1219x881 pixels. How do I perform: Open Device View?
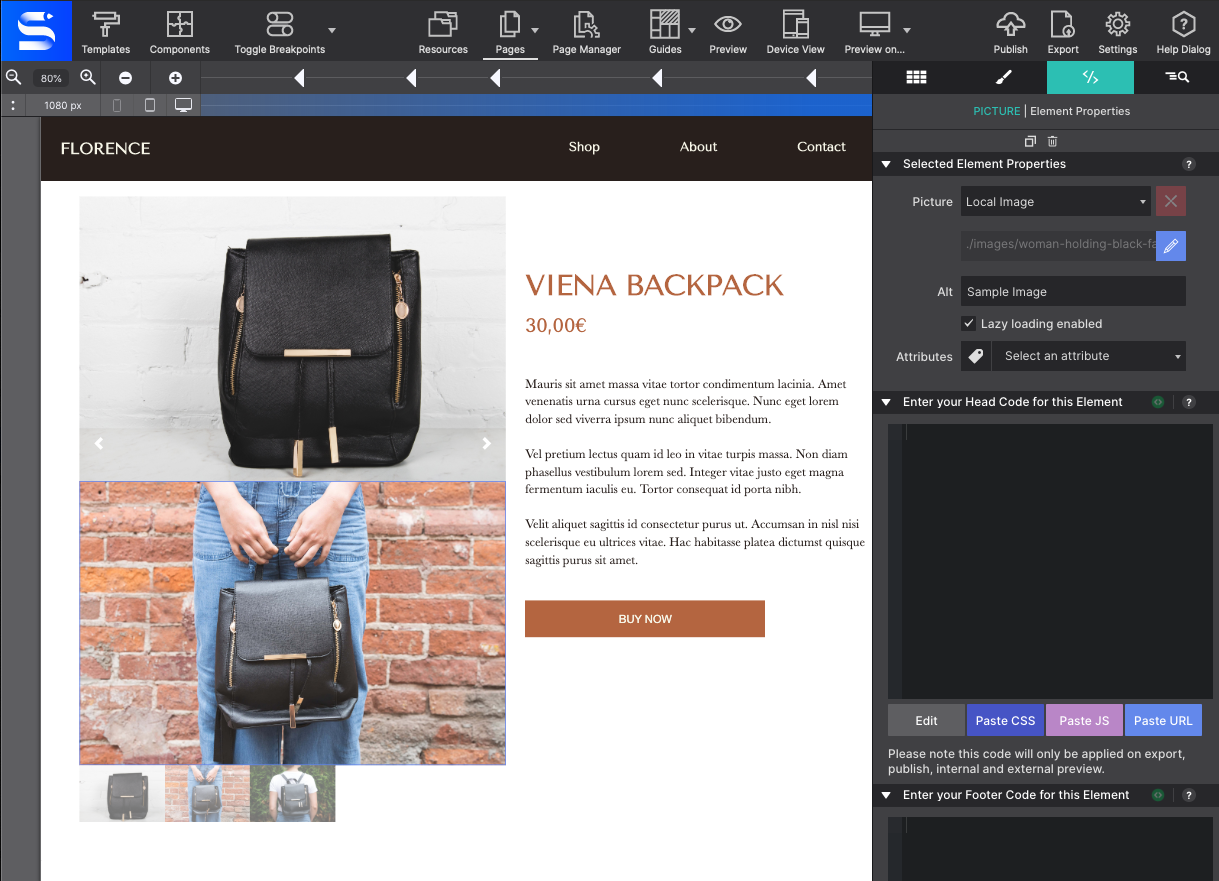point(795,32)
